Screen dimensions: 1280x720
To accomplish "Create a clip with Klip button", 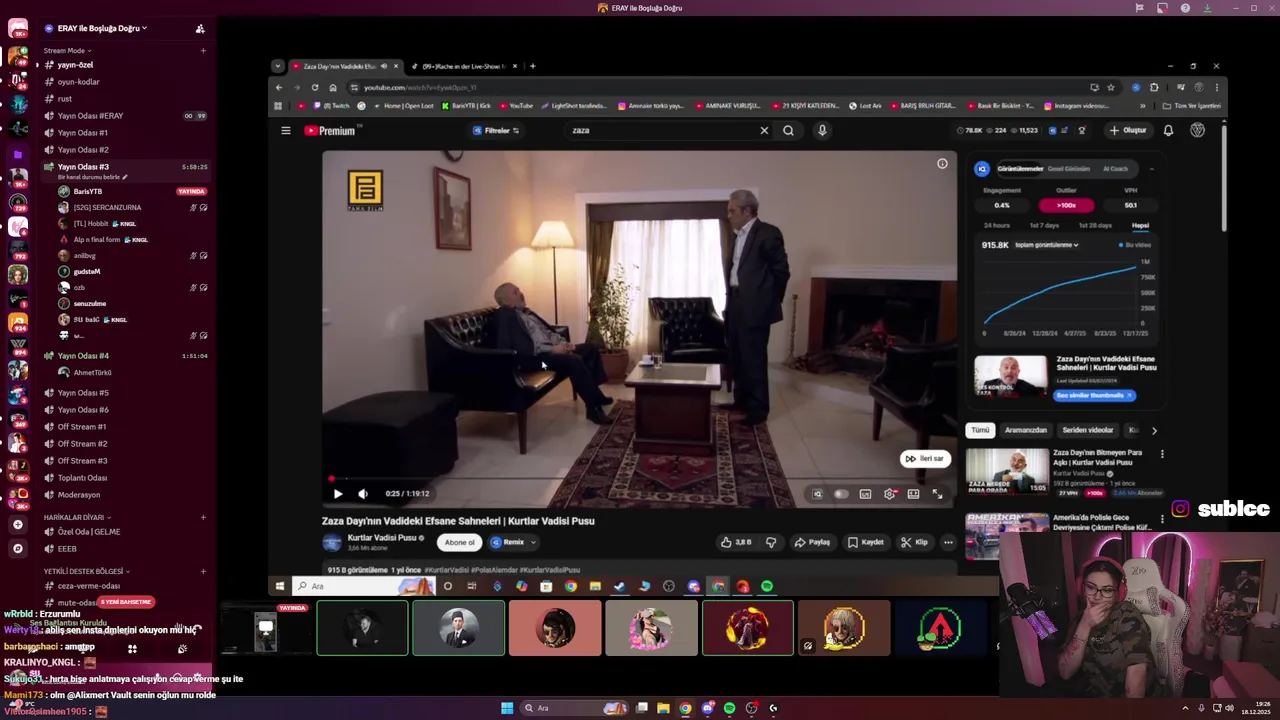I will (914, 542).
